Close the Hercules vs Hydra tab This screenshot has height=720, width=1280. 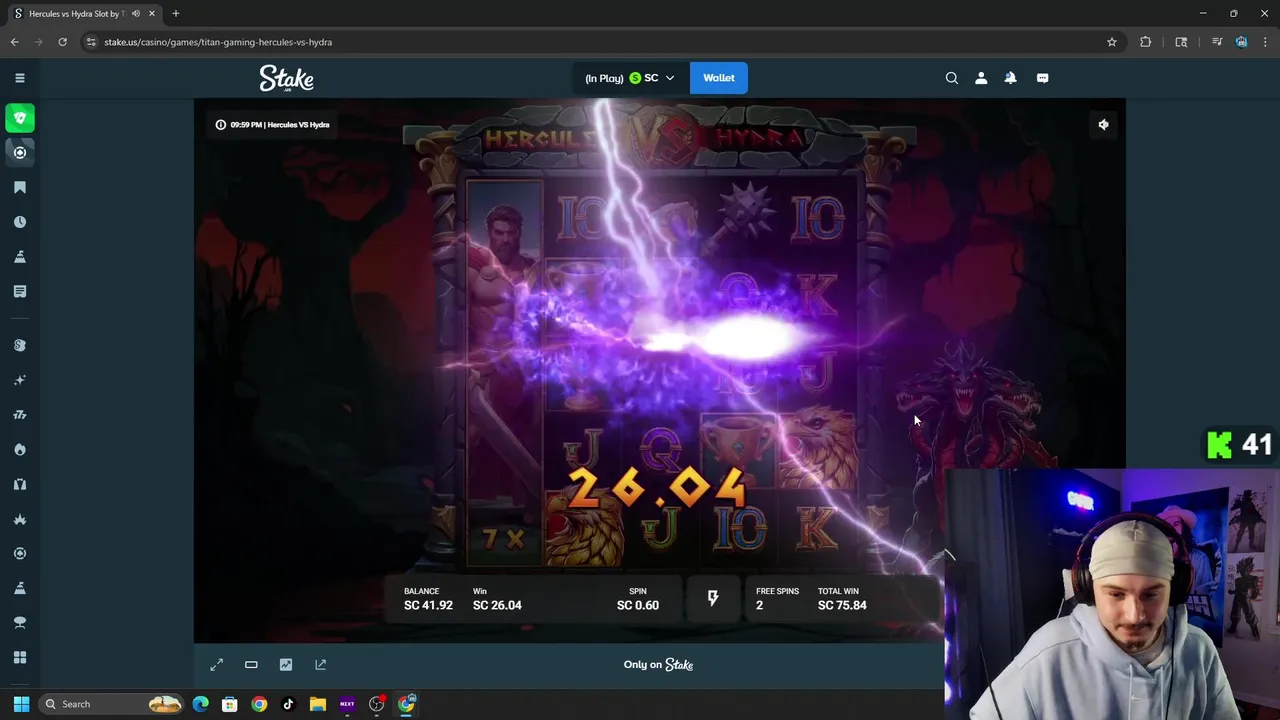[x=152, y=14]
